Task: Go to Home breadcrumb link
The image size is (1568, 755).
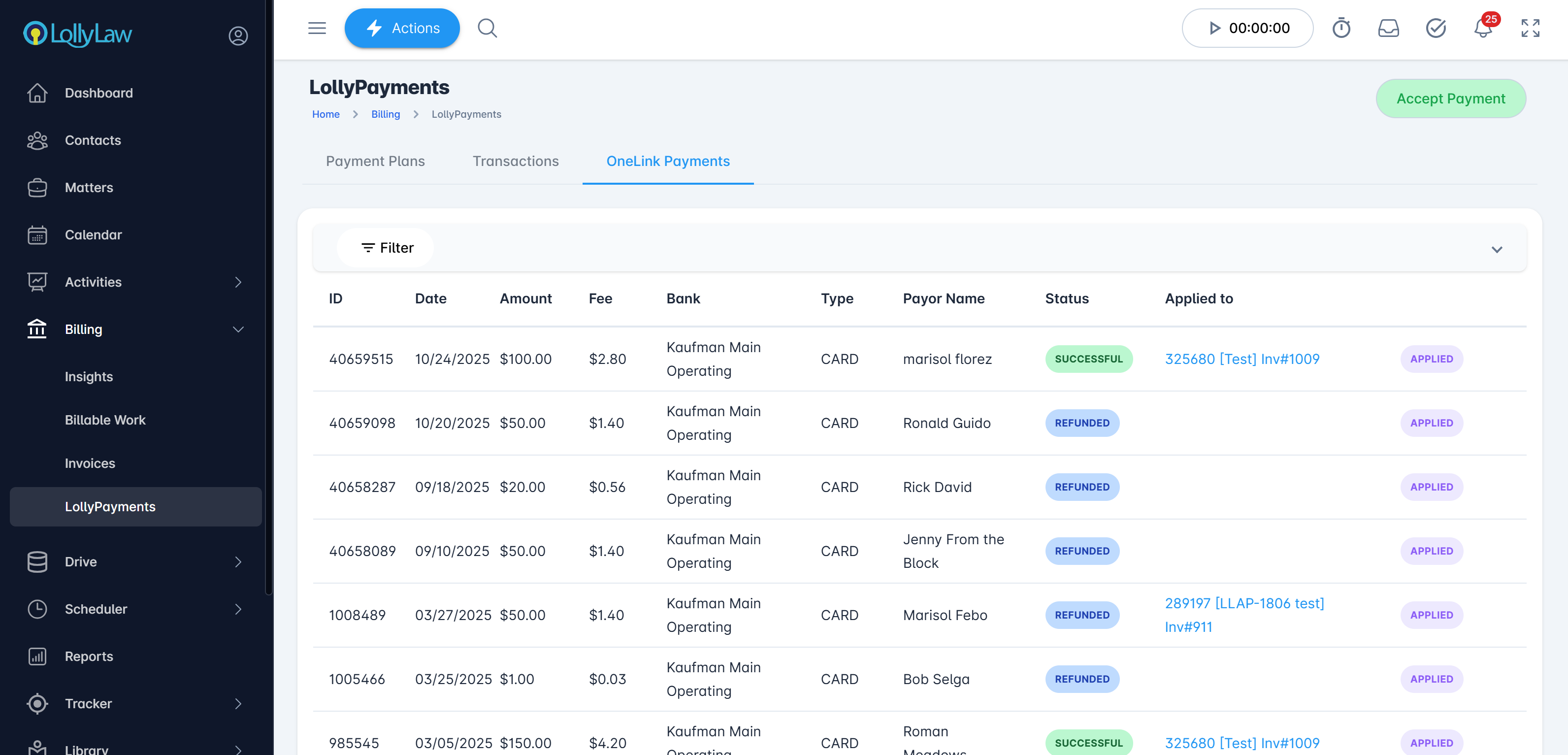Action: [326, 114]
